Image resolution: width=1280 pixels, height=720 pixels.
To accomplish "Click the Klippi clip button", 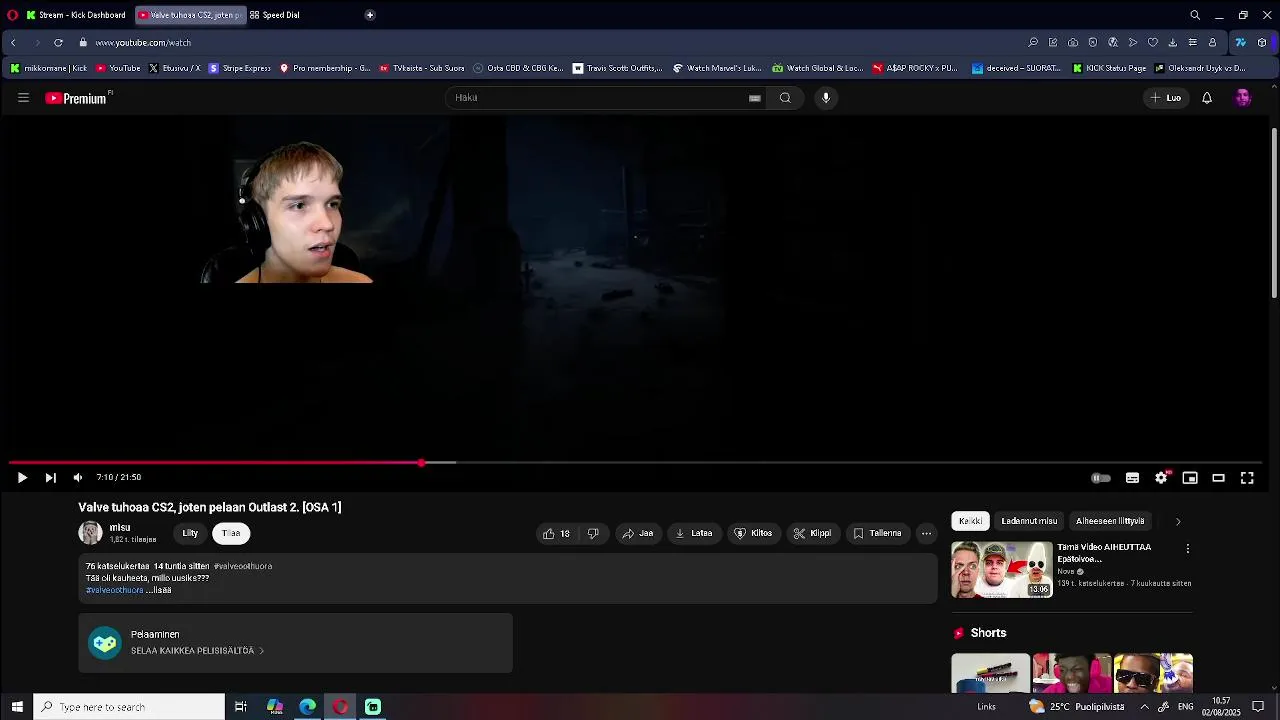I will coord(812,534).
